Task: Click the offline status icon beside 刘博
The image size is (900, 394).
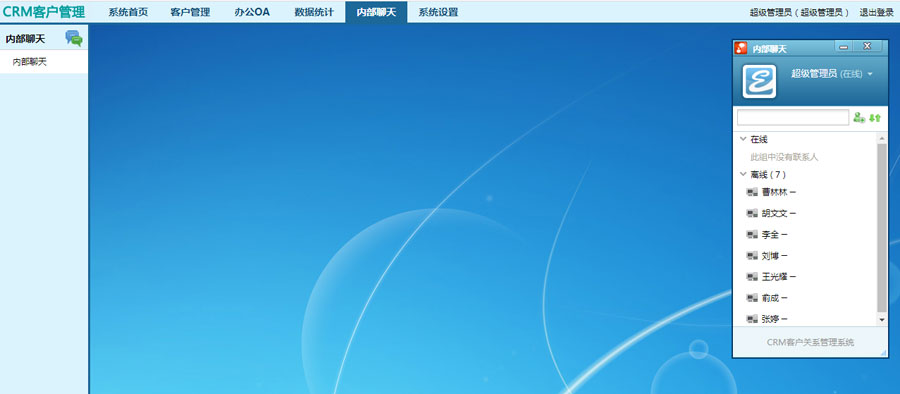Action: tap(752, 256)
